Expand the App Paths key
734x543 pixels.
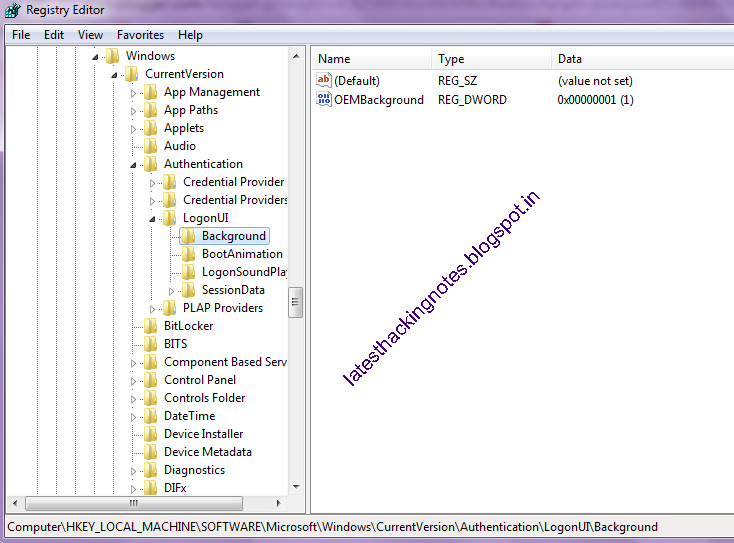pos(133,111)
